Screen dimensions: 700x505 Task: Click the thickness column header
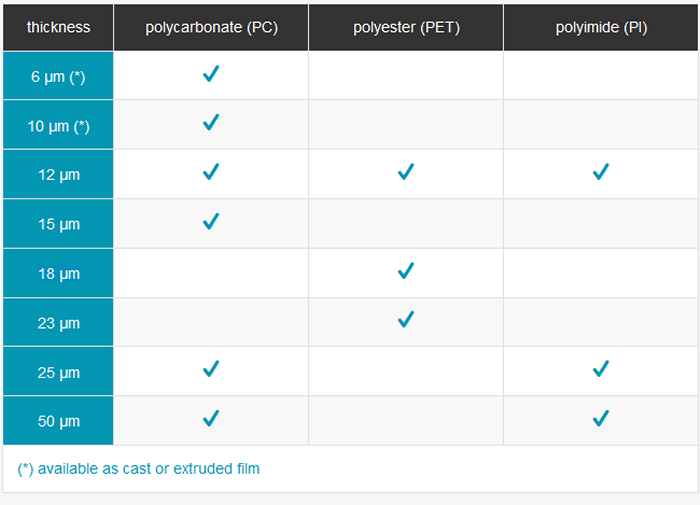point(58,27)
